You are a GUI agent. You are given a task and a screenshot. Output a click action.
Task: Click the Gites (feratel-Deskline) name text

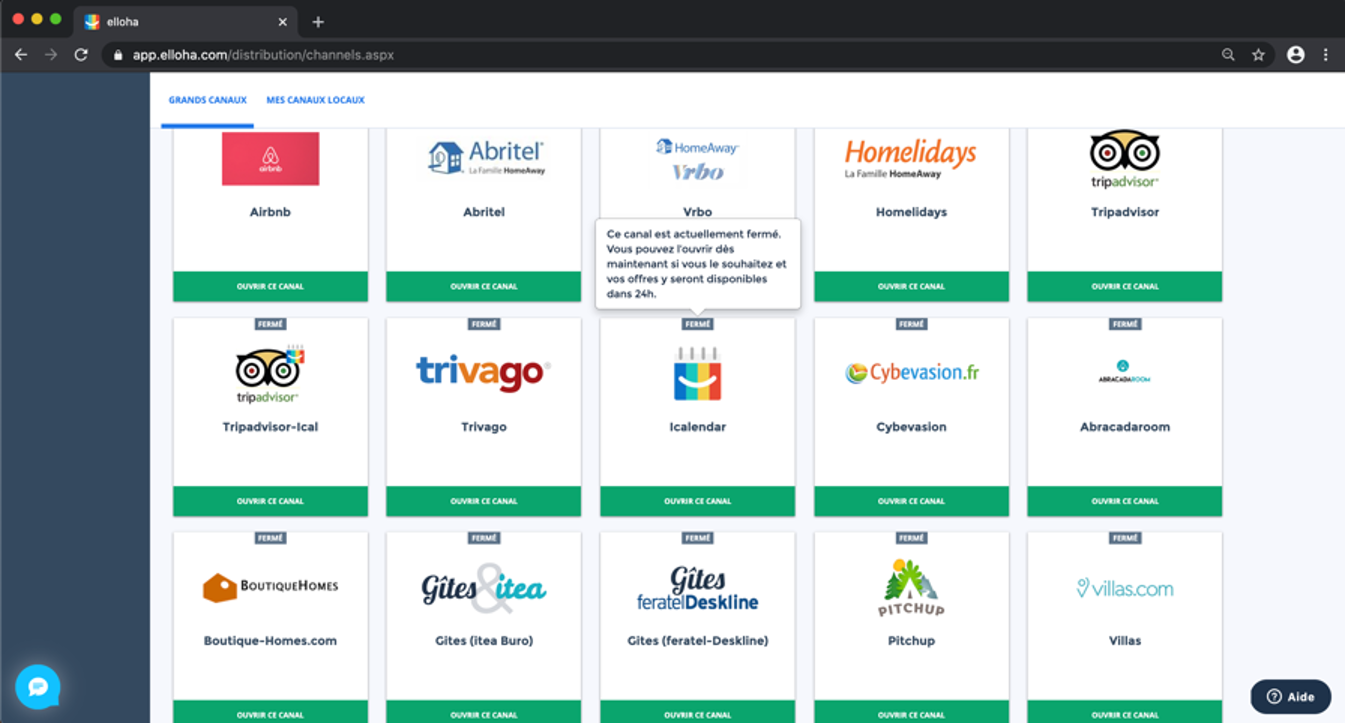[698, 641]
